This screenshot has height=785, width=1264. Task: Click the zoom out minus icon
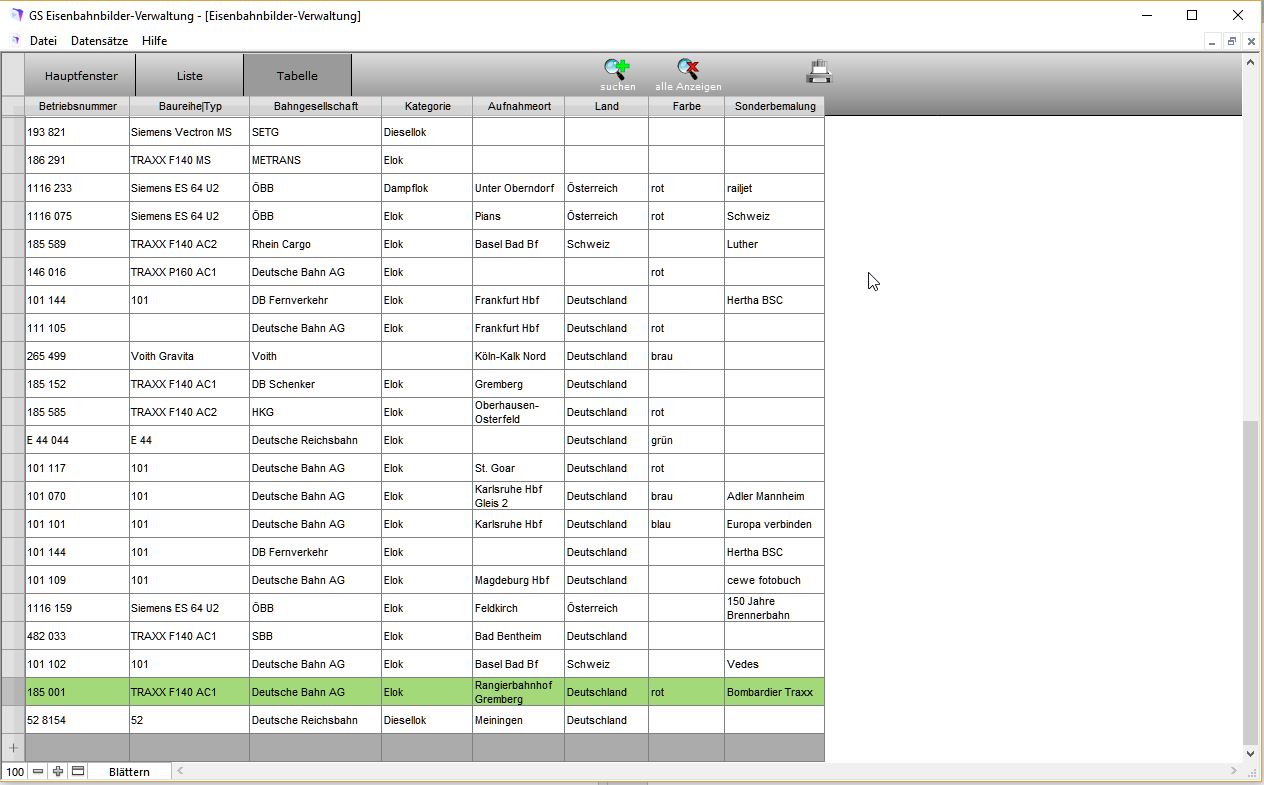click(x=38, y=772)
